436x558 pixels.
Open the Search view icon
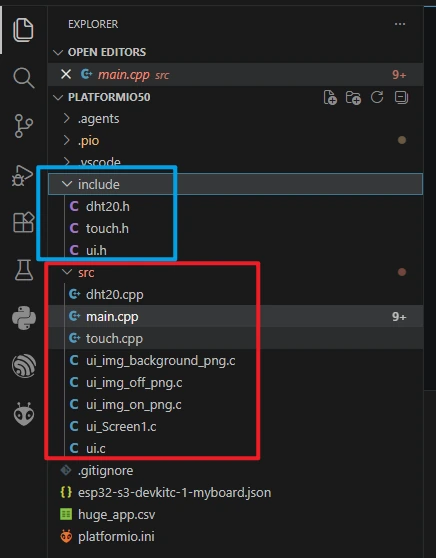click(x=23, y=78)
